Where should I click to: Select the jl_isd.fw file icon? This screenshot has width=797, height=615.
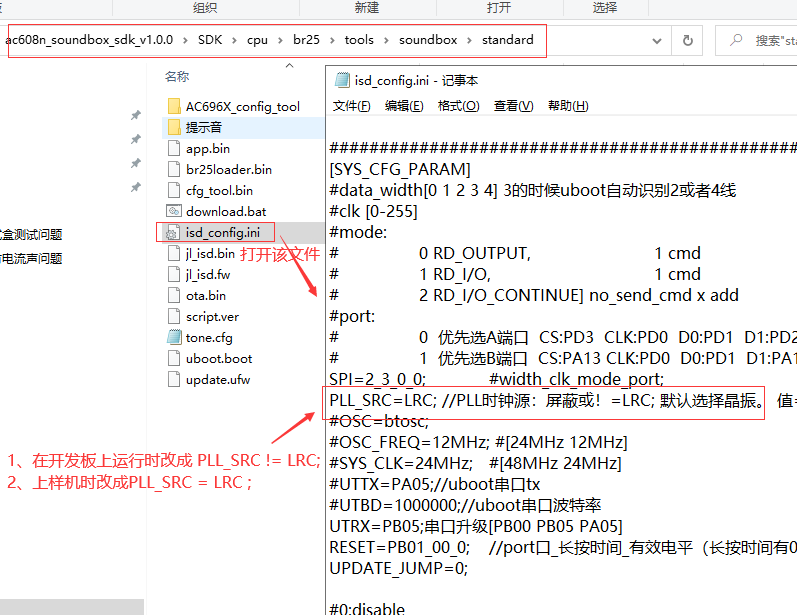pos(174,274)
